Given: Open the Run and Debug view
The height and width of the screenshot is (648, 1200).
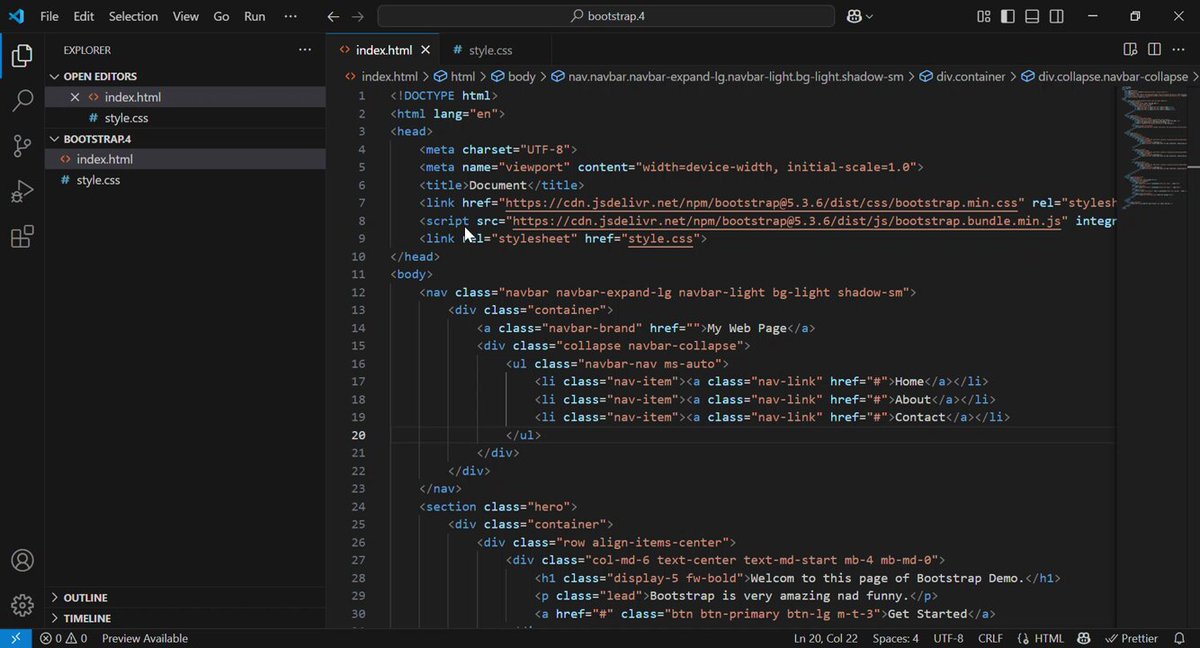Looking at the screenshot, I should (x=22, y=191).
